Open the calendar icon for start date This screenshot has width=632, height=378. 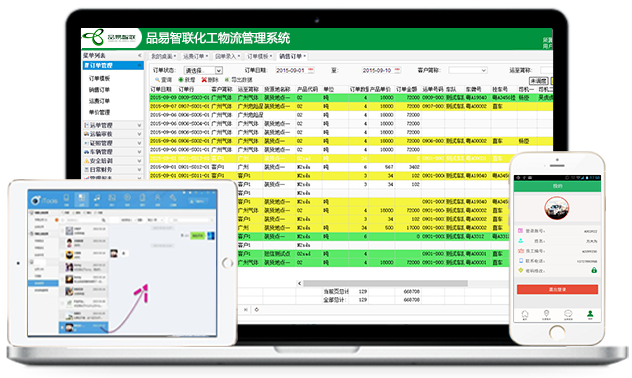pyautogui.click(x=311, y=70)
